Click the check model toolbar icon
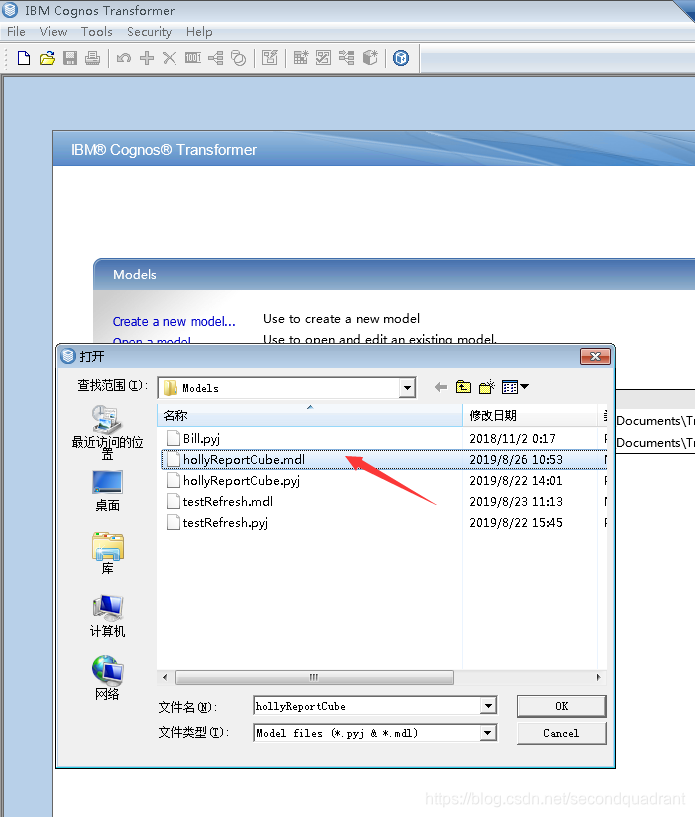 [x=324, y=58]
